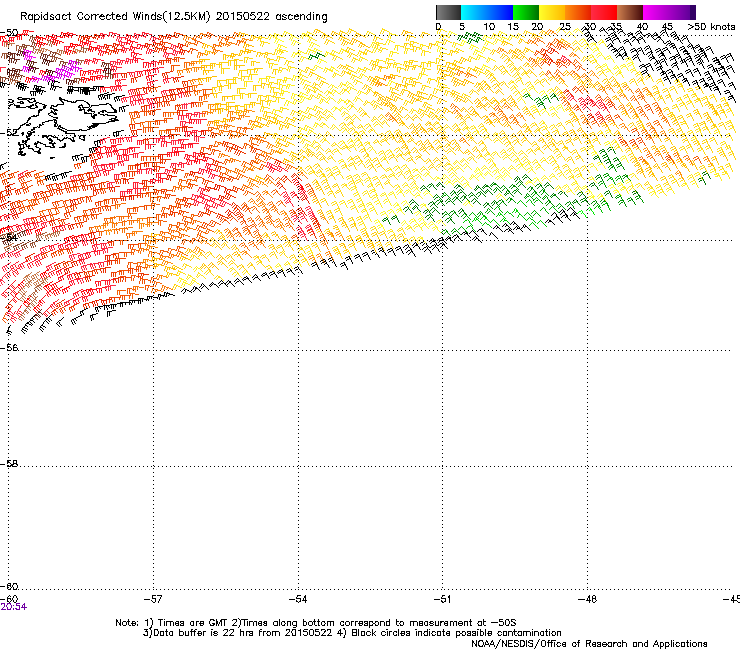Click the red 30-35 knots colorbar segment
This screenshot has height=650, width=740.
pos(604,12)
